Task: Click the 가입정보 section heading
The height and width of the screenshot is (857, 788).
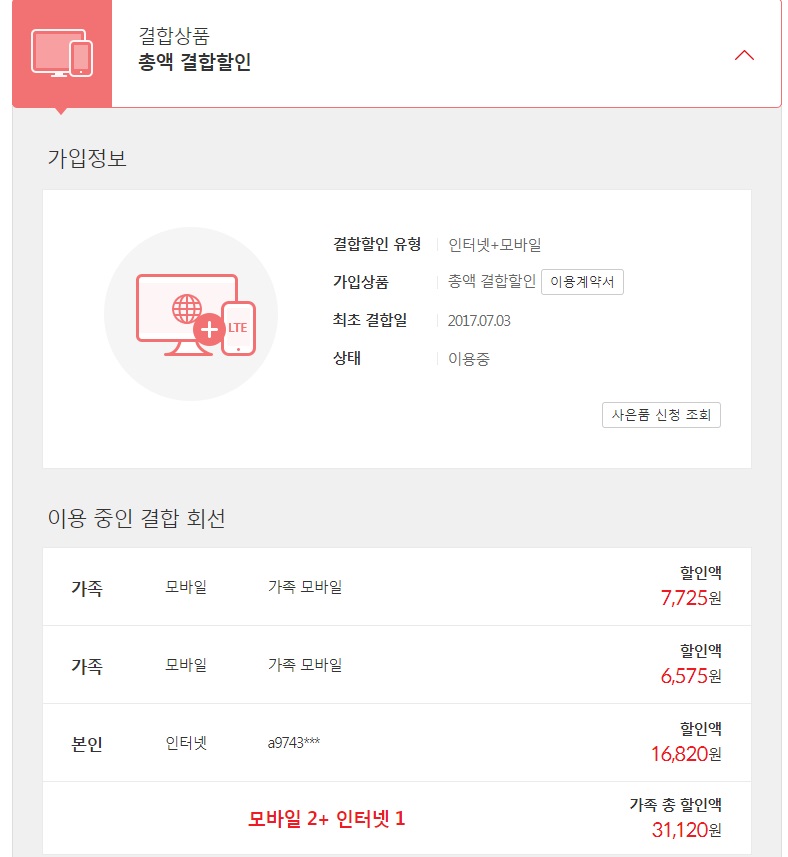Action: point(87,158)
